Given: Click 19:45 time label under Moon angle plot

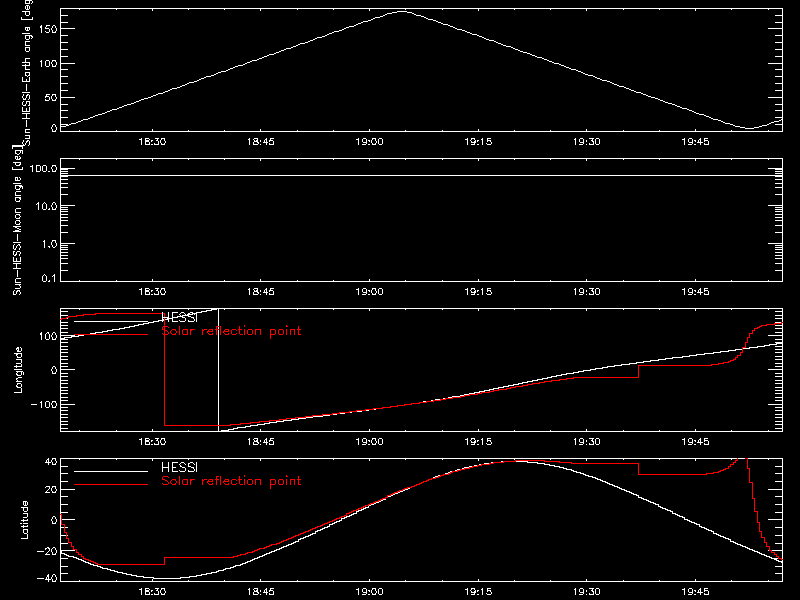Looking at the screenshot, I should click(x=695, y=291).
